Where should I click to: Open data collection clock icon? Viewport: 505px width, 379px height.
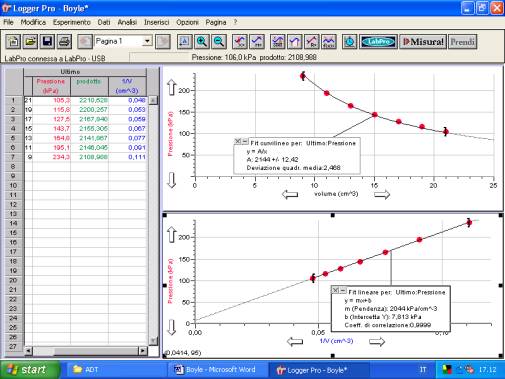point(350,42)
